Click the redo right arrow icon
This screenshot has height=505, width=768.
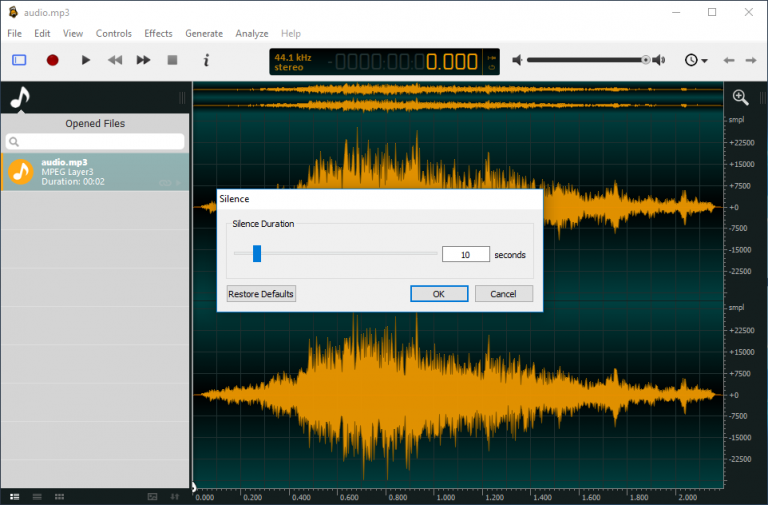coord(751,60)
